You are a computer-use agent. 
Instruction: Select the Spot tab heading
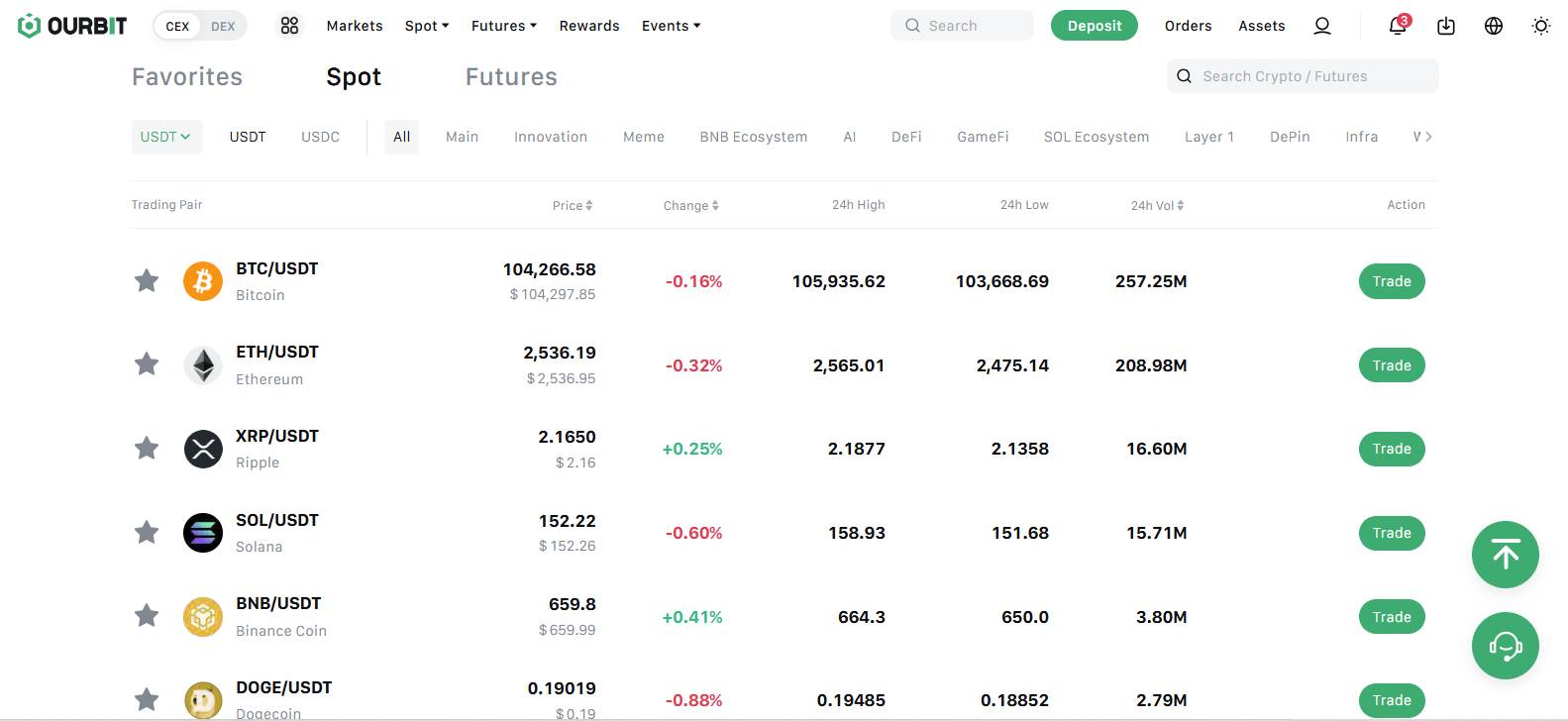354,77
